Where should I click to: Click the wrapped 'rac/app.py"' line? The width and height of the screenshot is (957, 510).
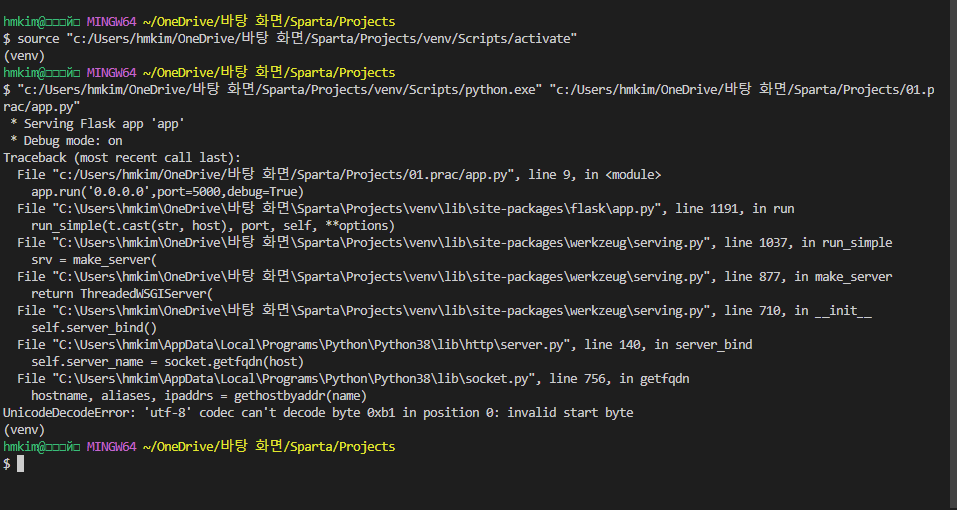42,107
